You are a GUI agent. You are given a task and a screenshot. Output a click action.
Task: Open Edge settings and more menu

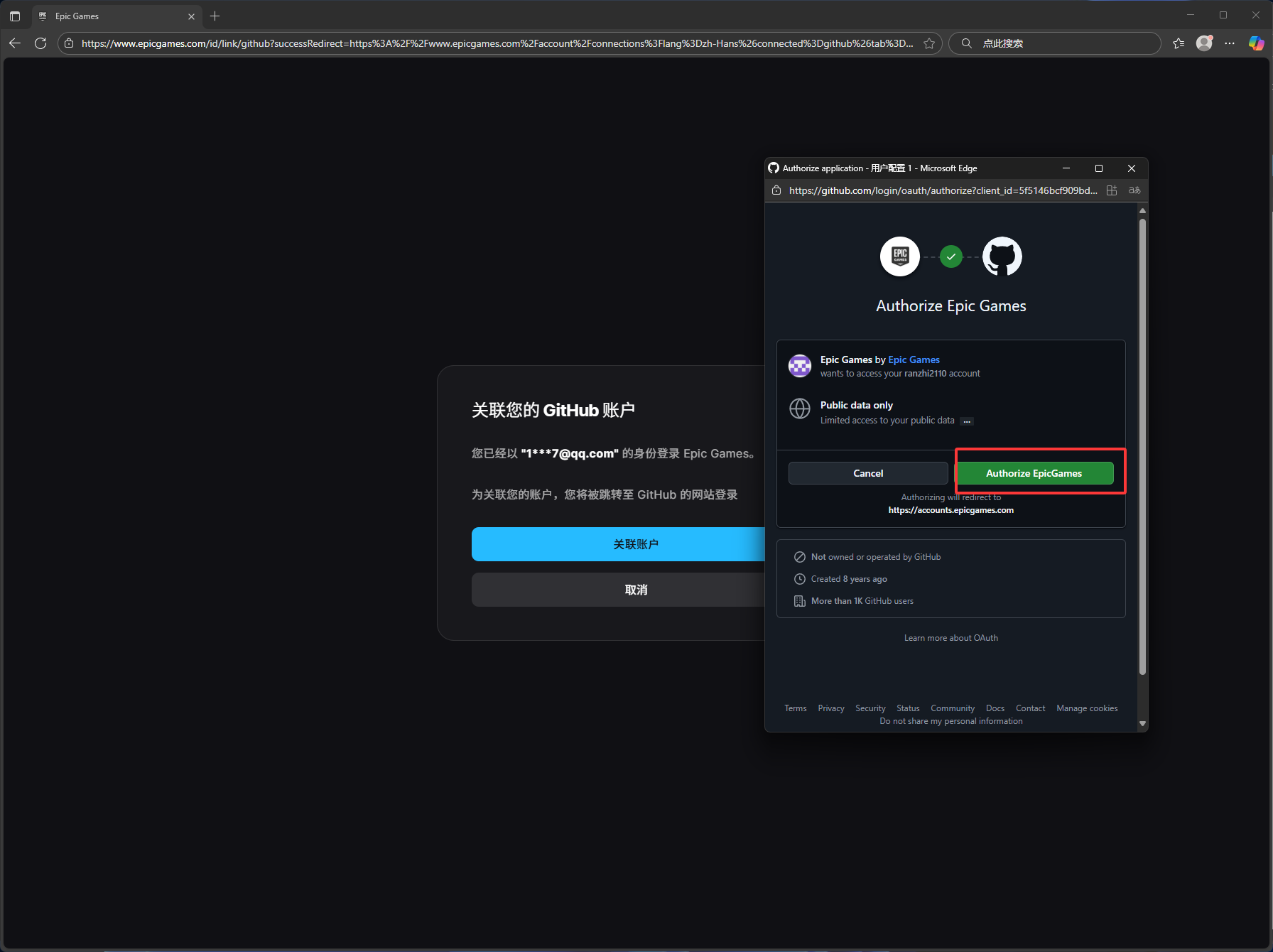click(1230, 43)
